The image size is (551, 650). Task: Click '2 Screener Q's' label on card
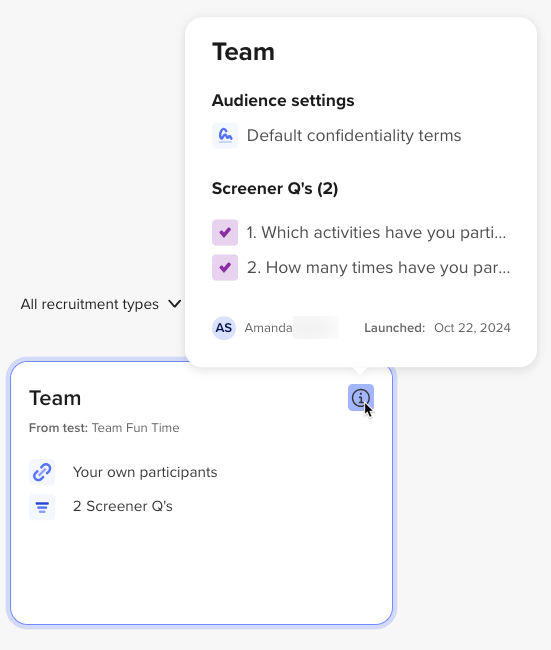(123, 506)
